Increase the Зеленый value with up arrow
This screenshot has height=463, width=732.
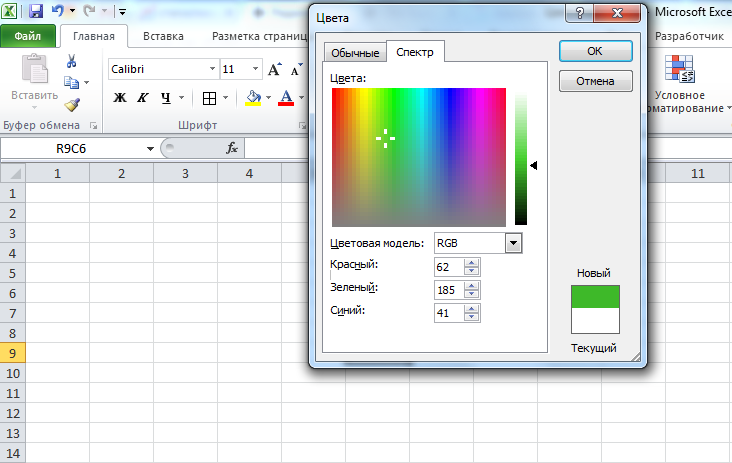click(x=472, y=286)
